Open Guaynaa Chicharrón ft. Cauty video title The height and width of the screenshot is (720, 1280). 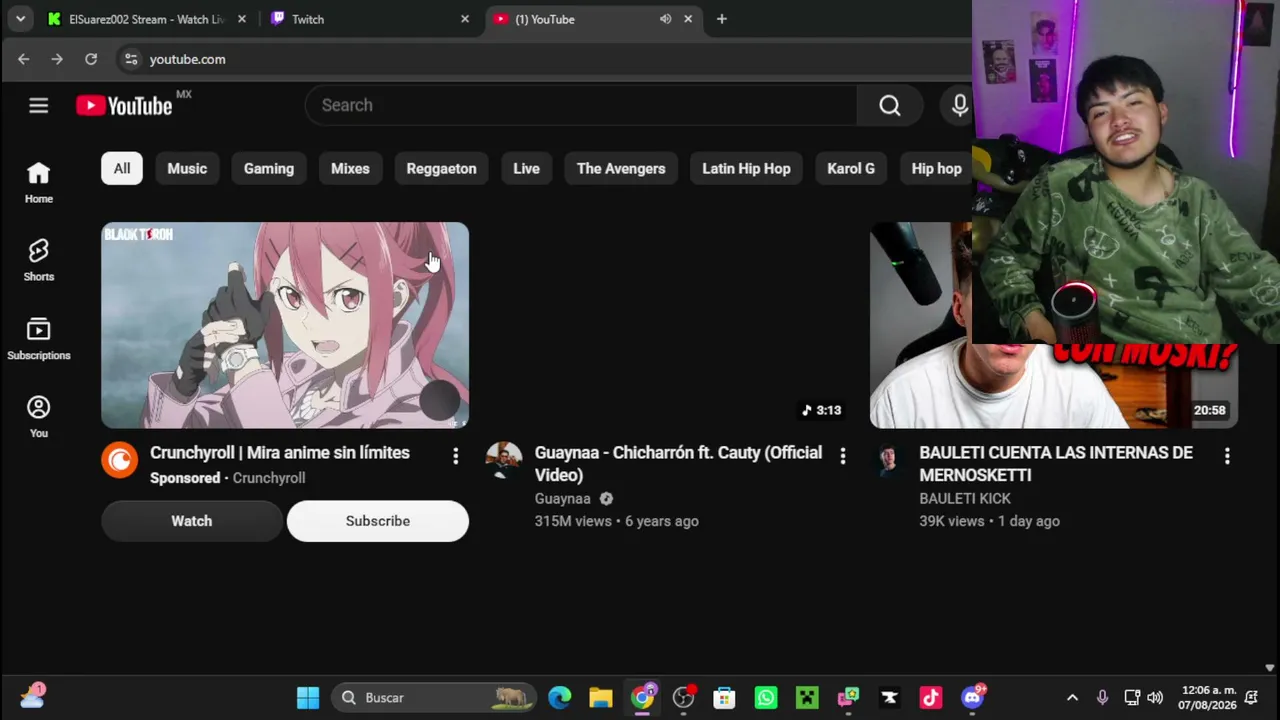point(678,464)
